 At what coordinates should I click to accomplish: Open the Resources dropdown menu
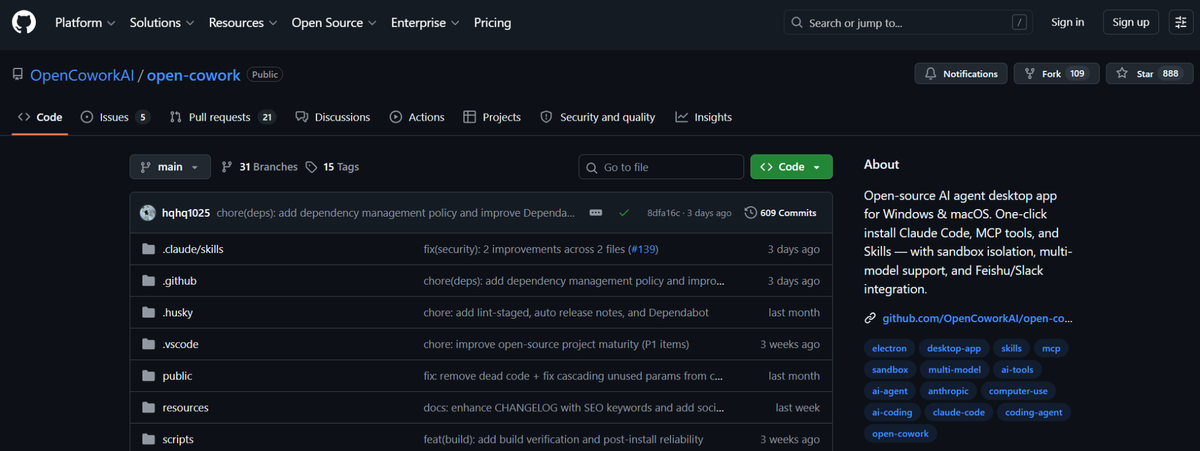pos(244,22)
